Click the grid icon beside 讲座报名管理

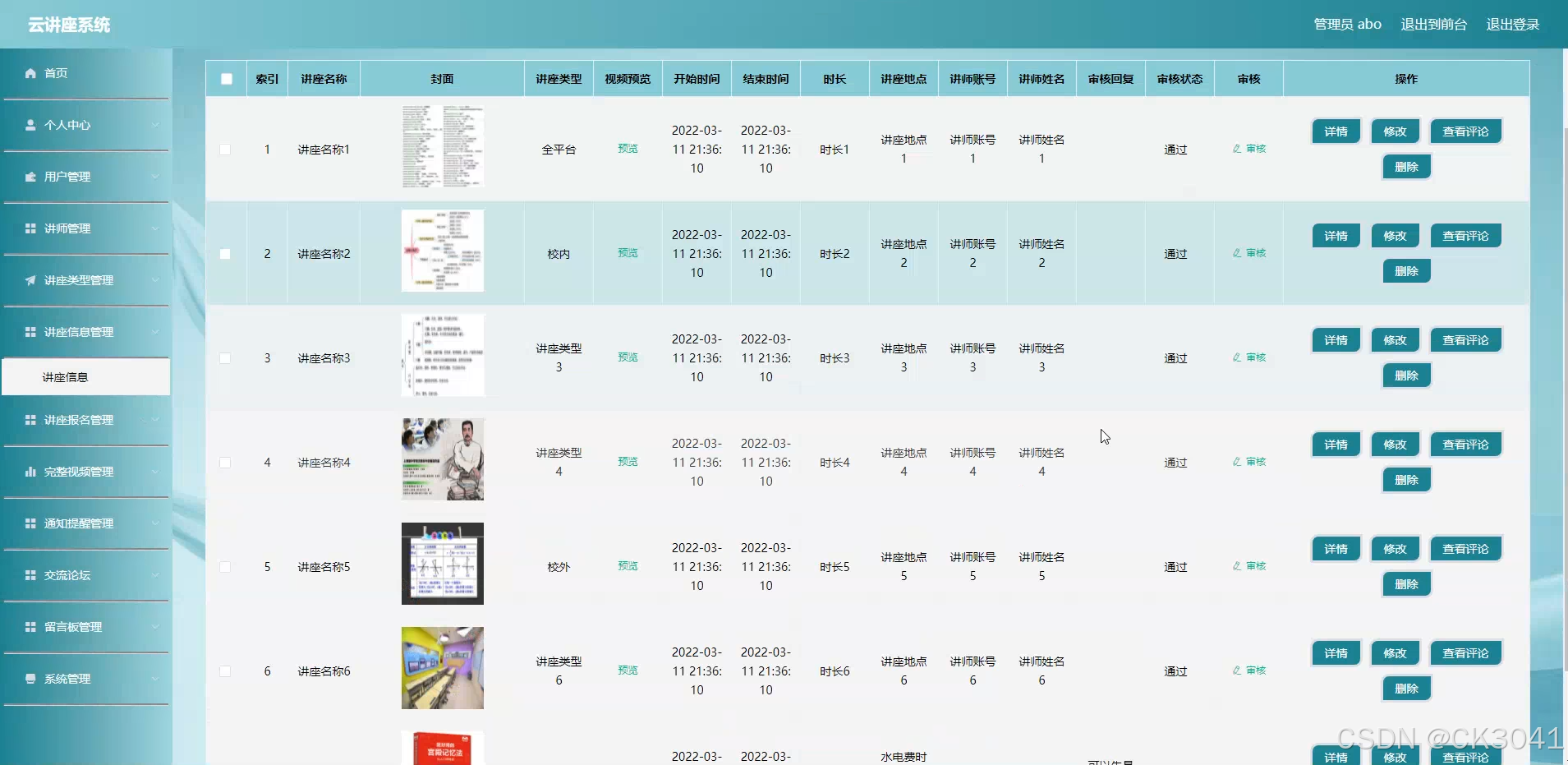[30, 420]
